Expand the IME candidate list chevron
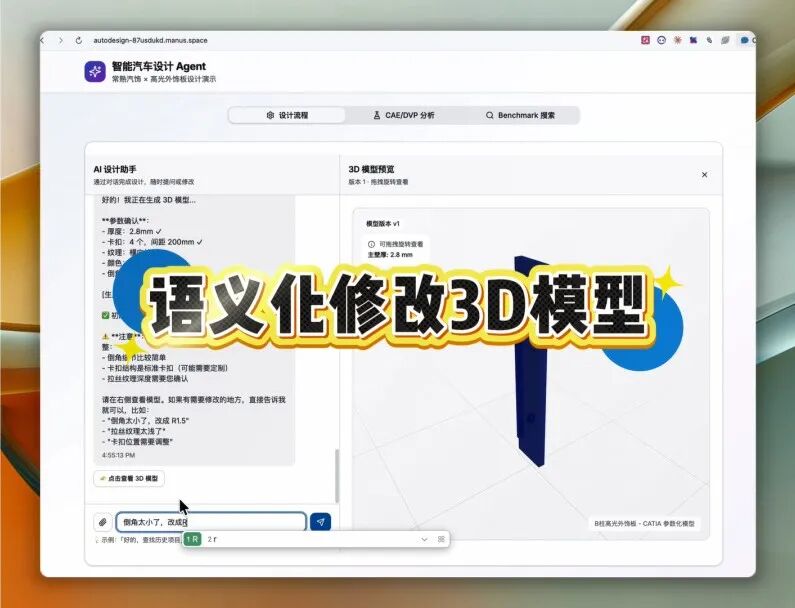795x608 pixels. pos(424,539)
